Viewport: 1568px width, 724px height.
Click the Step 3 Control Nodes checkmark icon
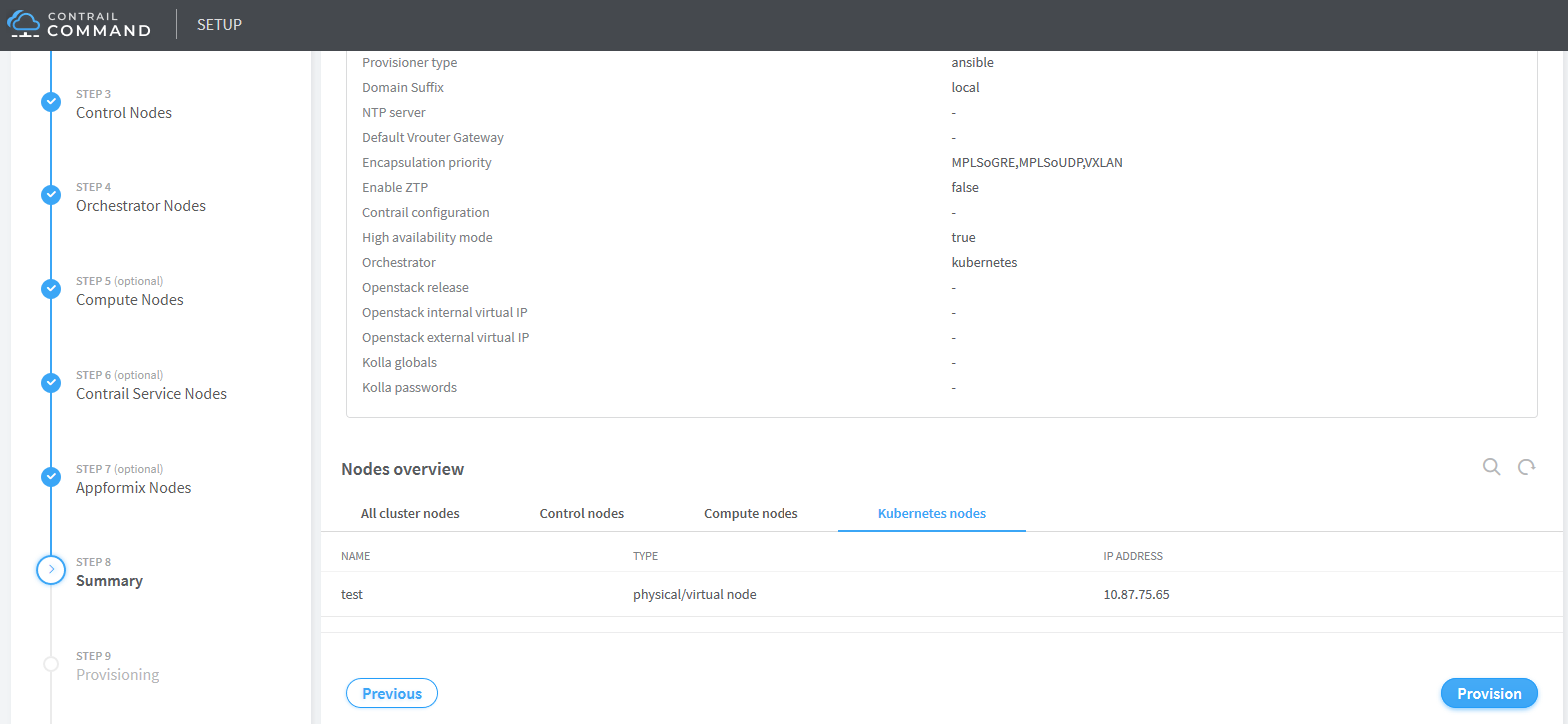pyautogui.click(x=51, y=102)
